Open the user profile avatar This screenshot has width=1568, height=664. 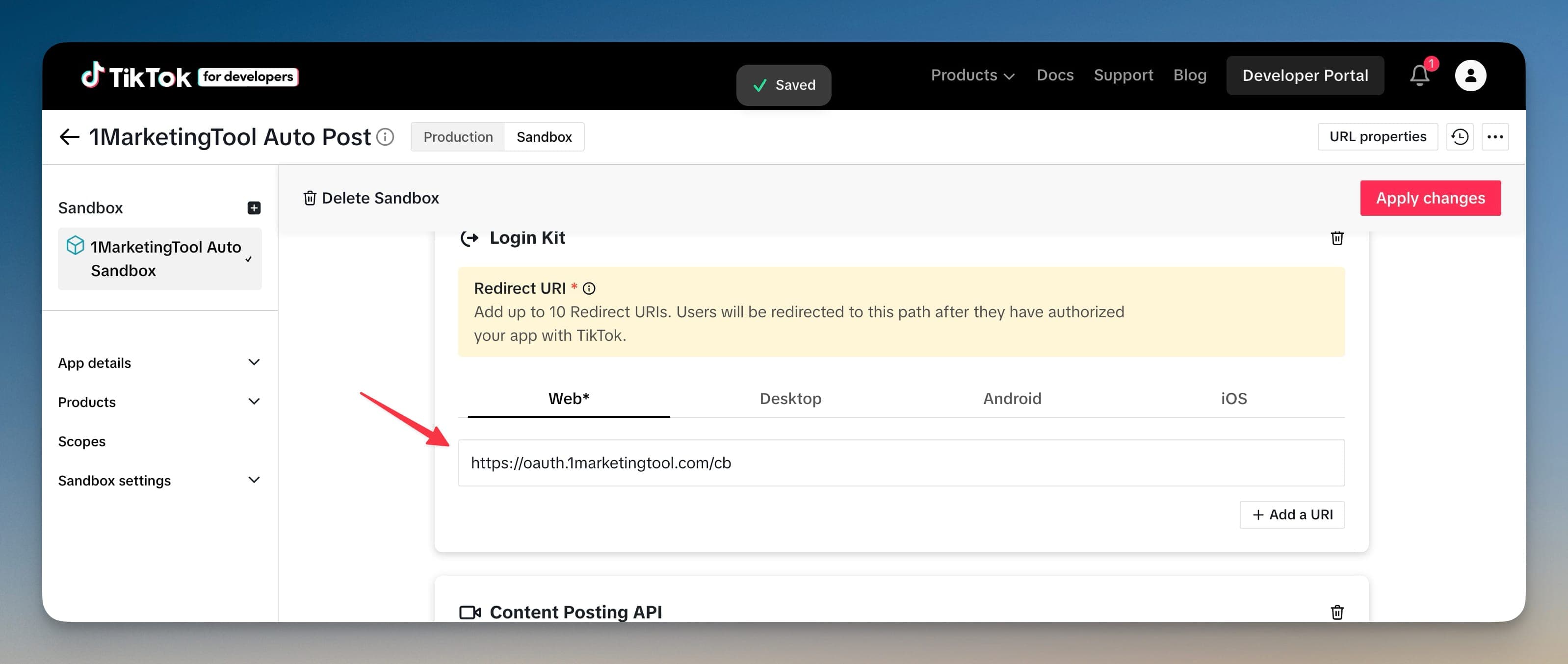point(1470,76)
